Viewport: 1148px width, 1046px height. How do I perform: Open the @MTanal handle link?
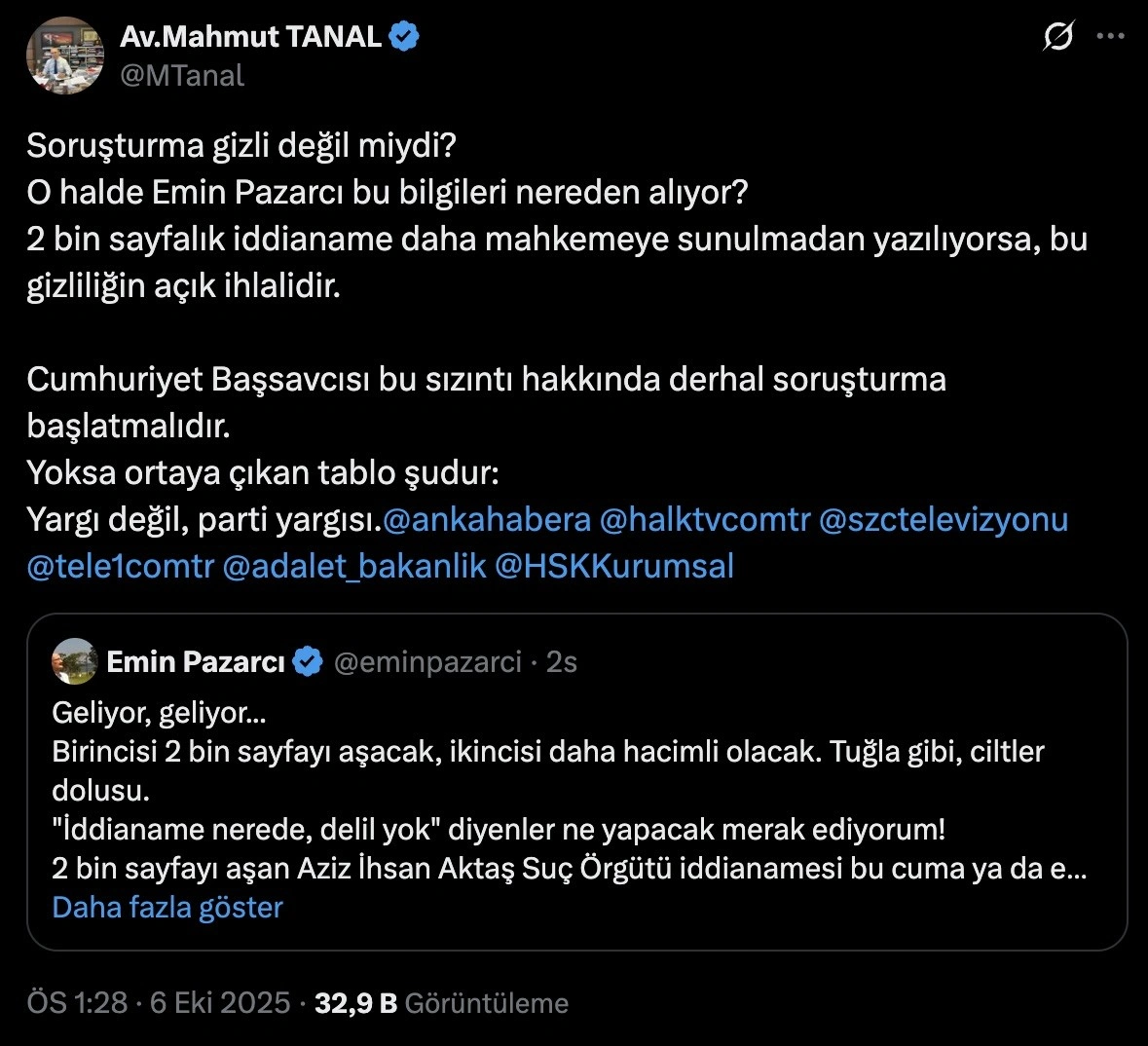tap(182, 75)
